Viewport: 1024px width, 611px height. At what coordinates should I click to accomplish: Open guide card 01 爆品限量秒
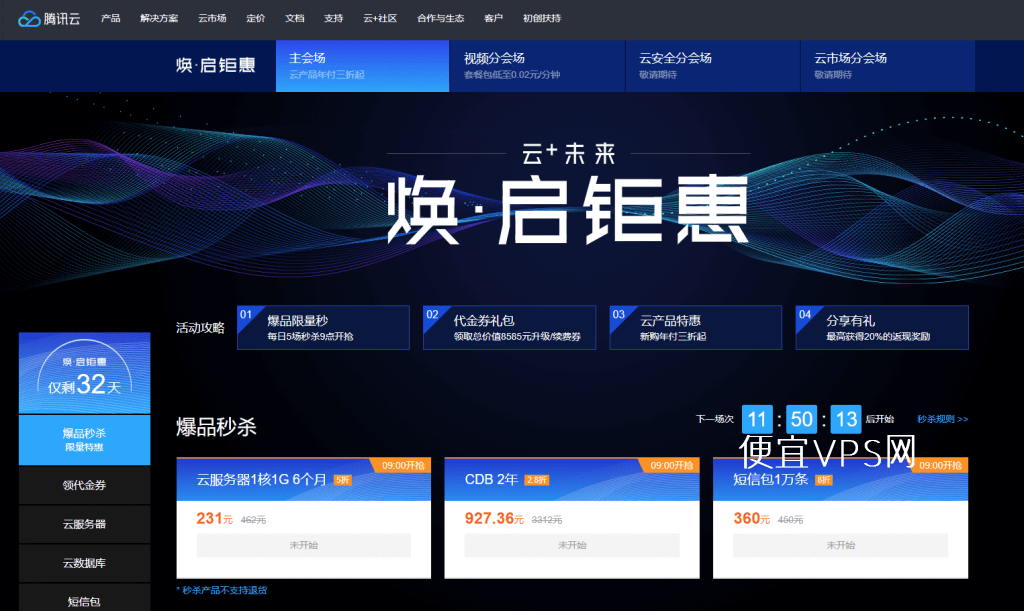tap(323, 328)
